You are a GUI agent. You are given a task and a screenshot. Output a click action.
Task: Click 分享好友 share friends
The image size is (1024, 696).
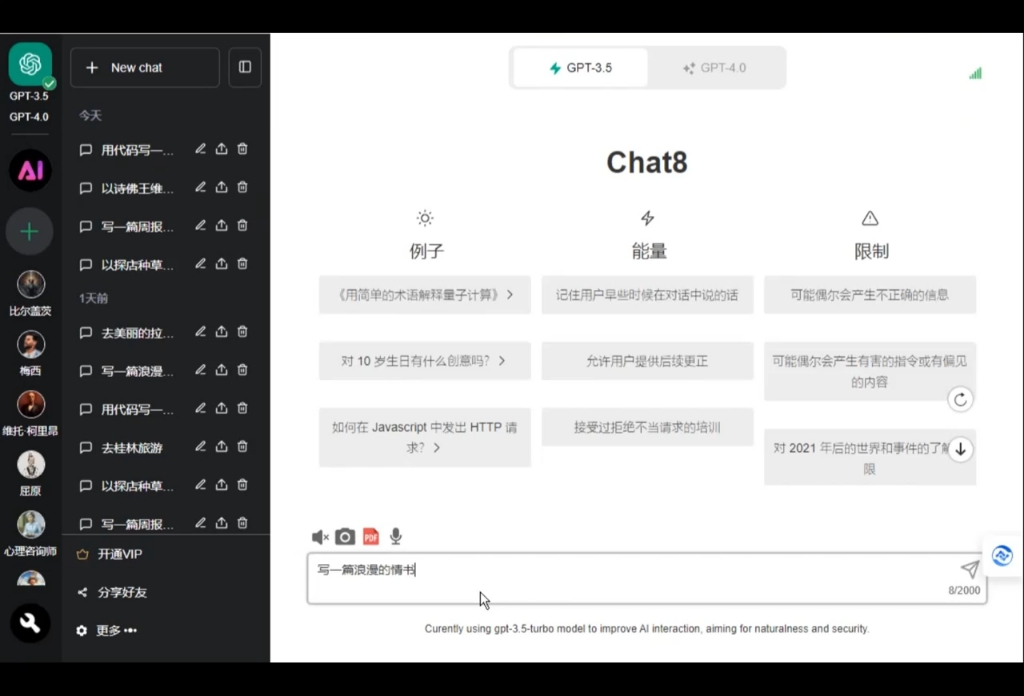click(x=112, y=592)
